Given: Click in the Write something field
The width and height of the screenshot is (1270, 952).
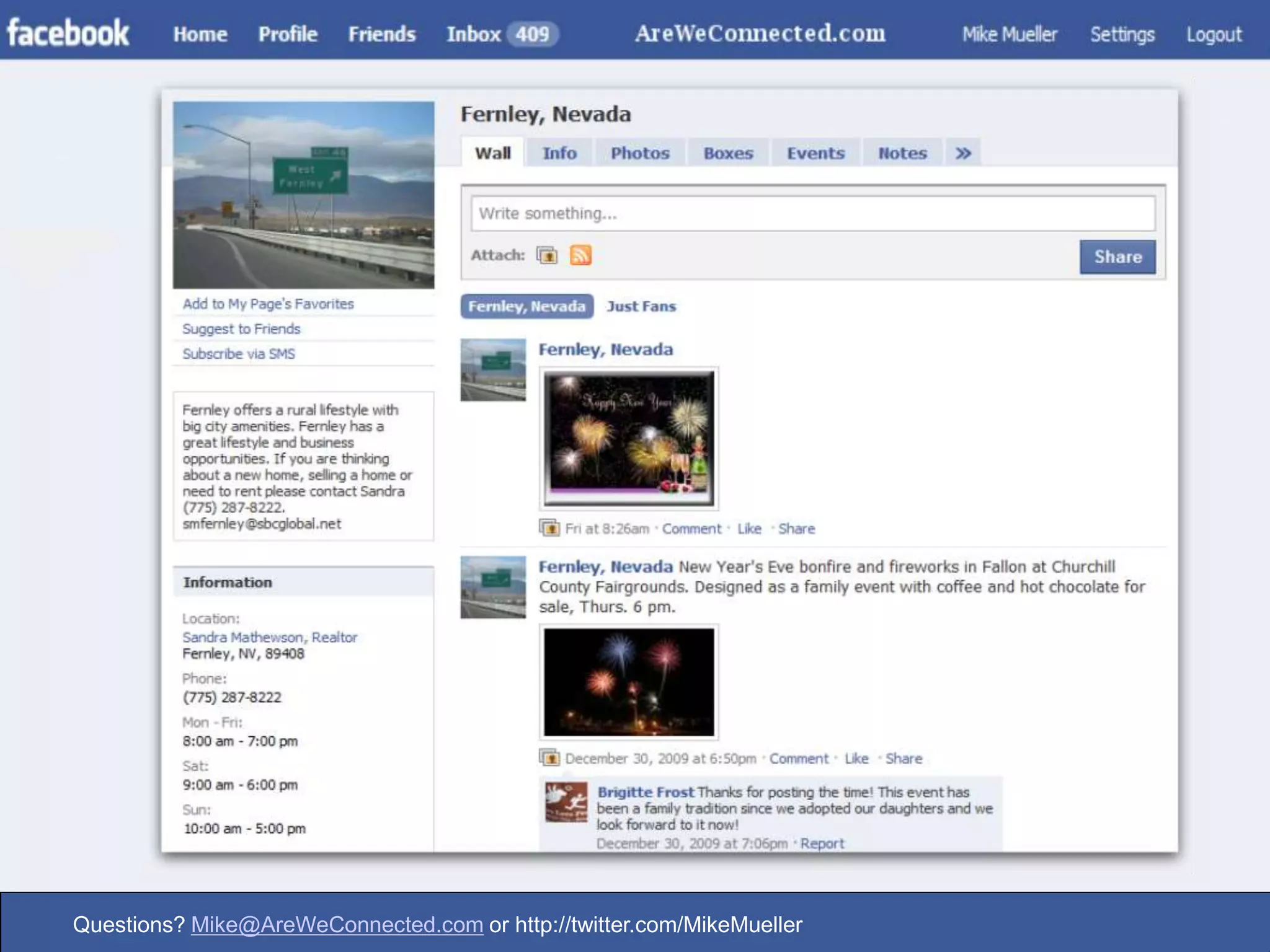Looking at the screenshot, I should point(812,214).
